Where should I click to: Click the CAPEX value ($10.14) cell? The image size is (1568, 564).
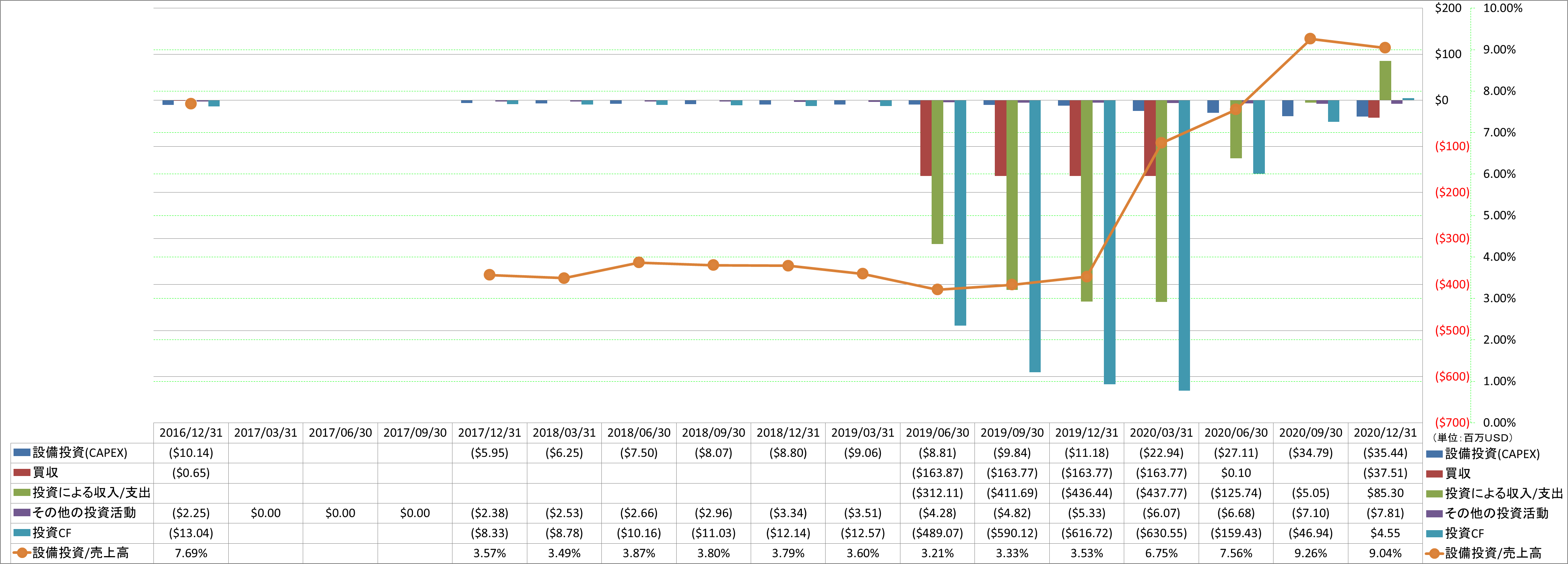pyautogui.click(x=191, y=453)
